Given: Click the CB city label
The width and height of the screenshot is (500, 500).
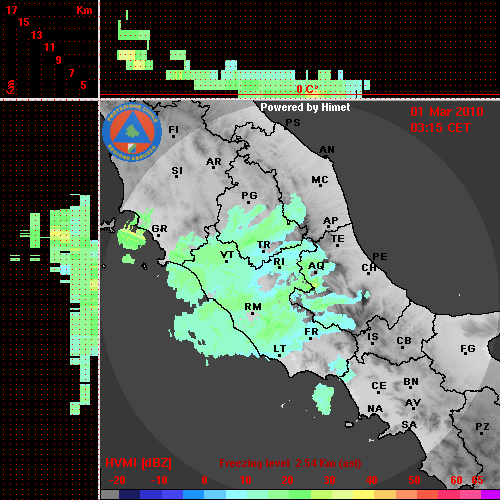Looking at the screenshot, I should [x=404, y=341].
